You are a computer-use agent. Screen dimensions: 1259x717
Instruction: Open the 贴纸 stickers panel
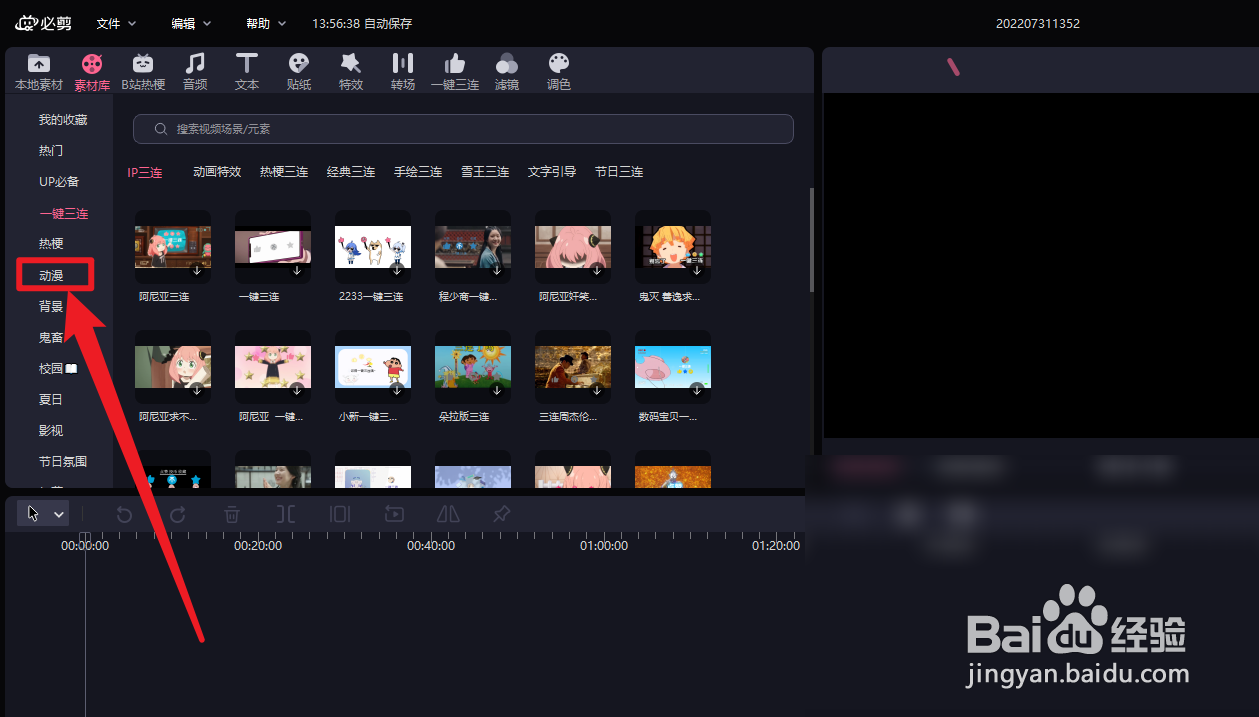click(x=299, y=72)
